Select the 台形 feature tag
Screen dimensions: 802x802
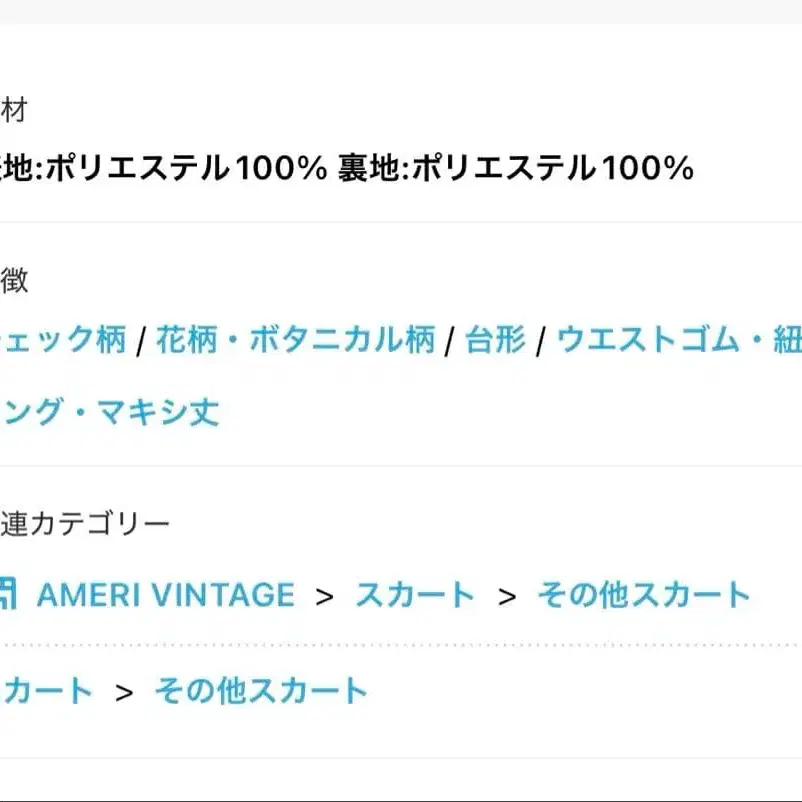(x=495, y=340)
